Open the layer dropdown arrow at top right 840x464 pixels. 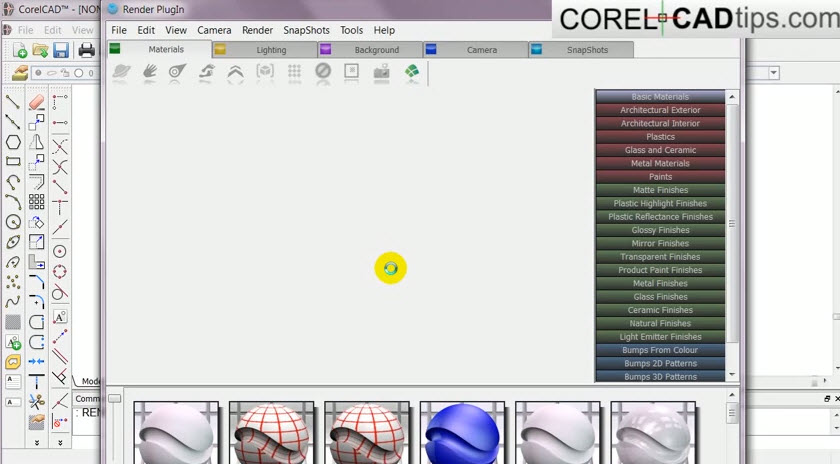(x=774, y=73)
